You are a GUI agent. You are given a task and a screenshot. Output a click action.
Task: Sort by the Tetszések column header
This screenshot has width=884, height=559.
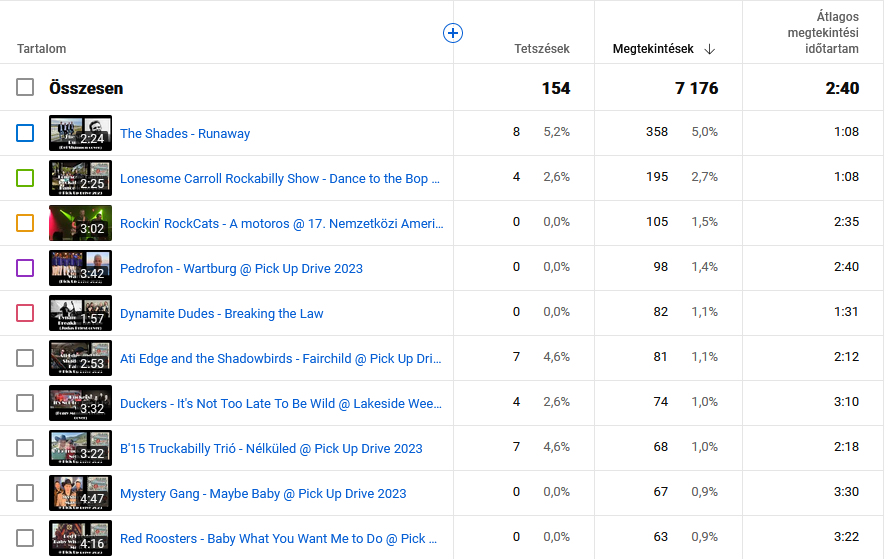point(541,49)
